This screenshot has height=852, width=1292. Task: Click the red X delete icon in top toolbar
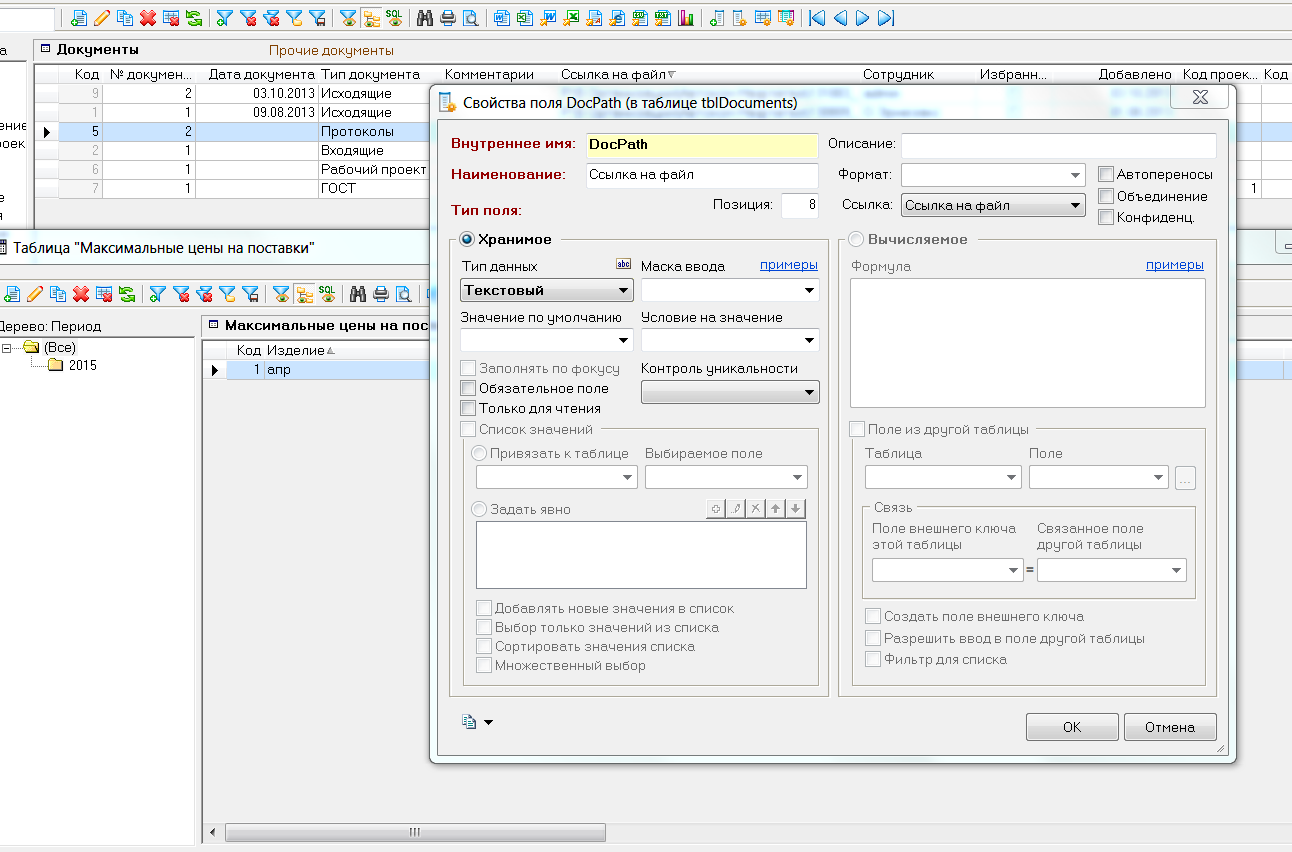pos(148,18)
